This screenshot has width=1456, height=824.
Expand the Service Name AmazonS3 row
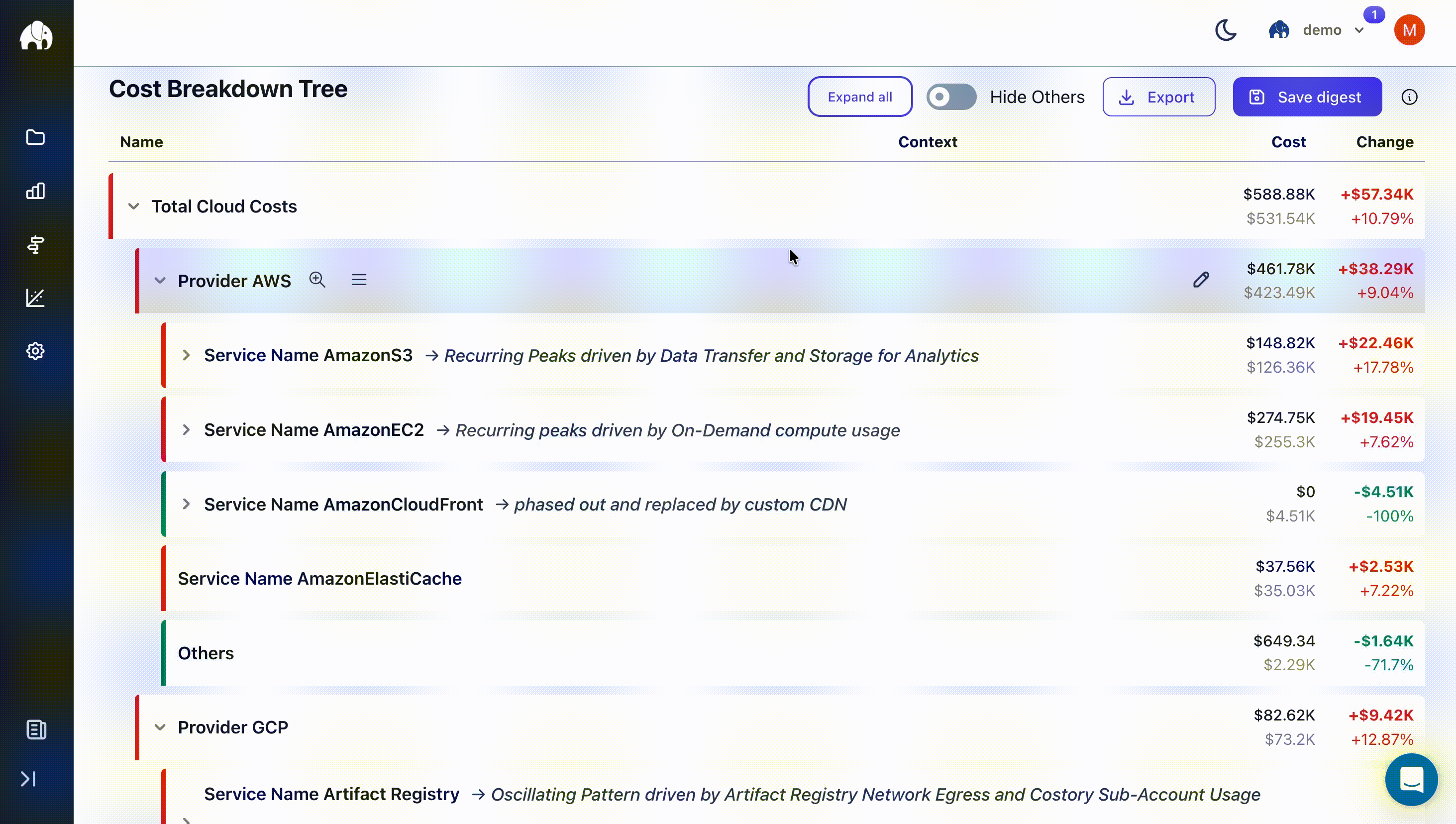click(x=186, y=355)
